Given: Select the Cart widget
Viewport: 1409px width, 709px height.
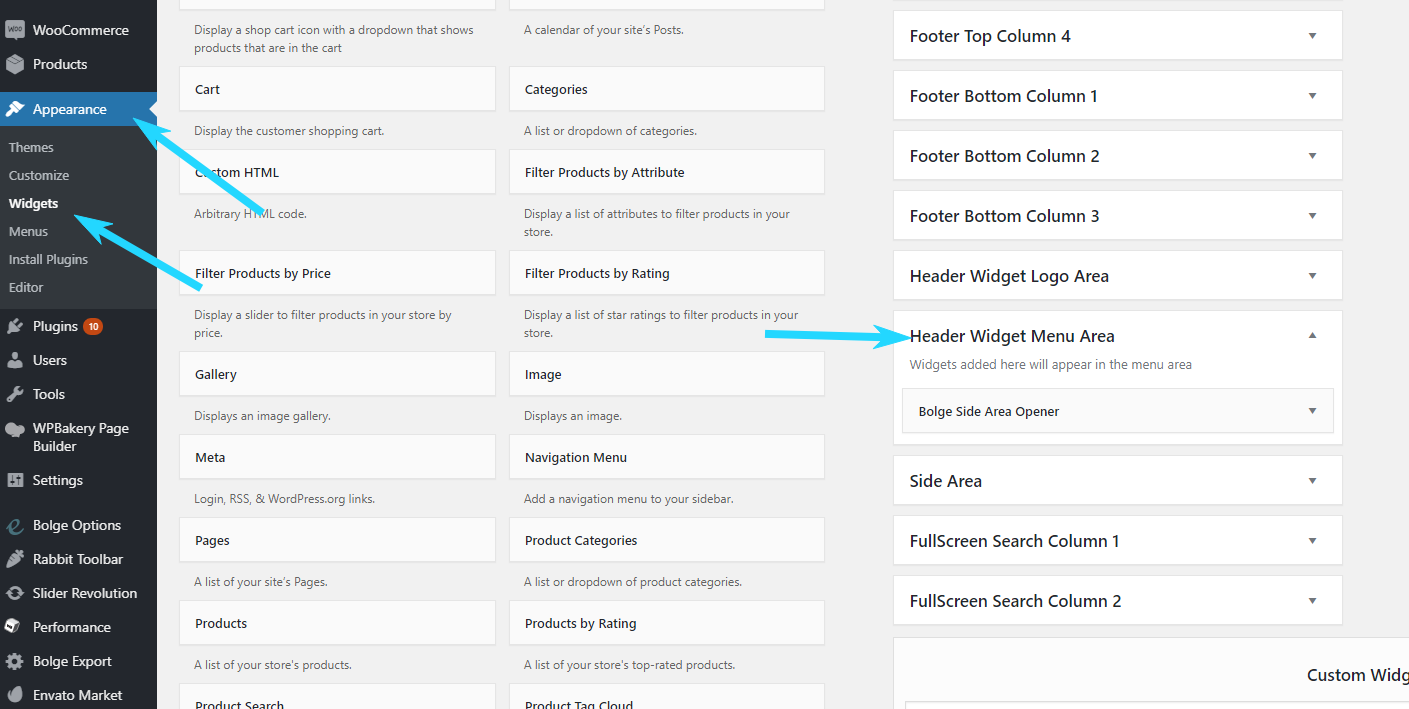Looking at the screenshot, I should coord(337,89).
